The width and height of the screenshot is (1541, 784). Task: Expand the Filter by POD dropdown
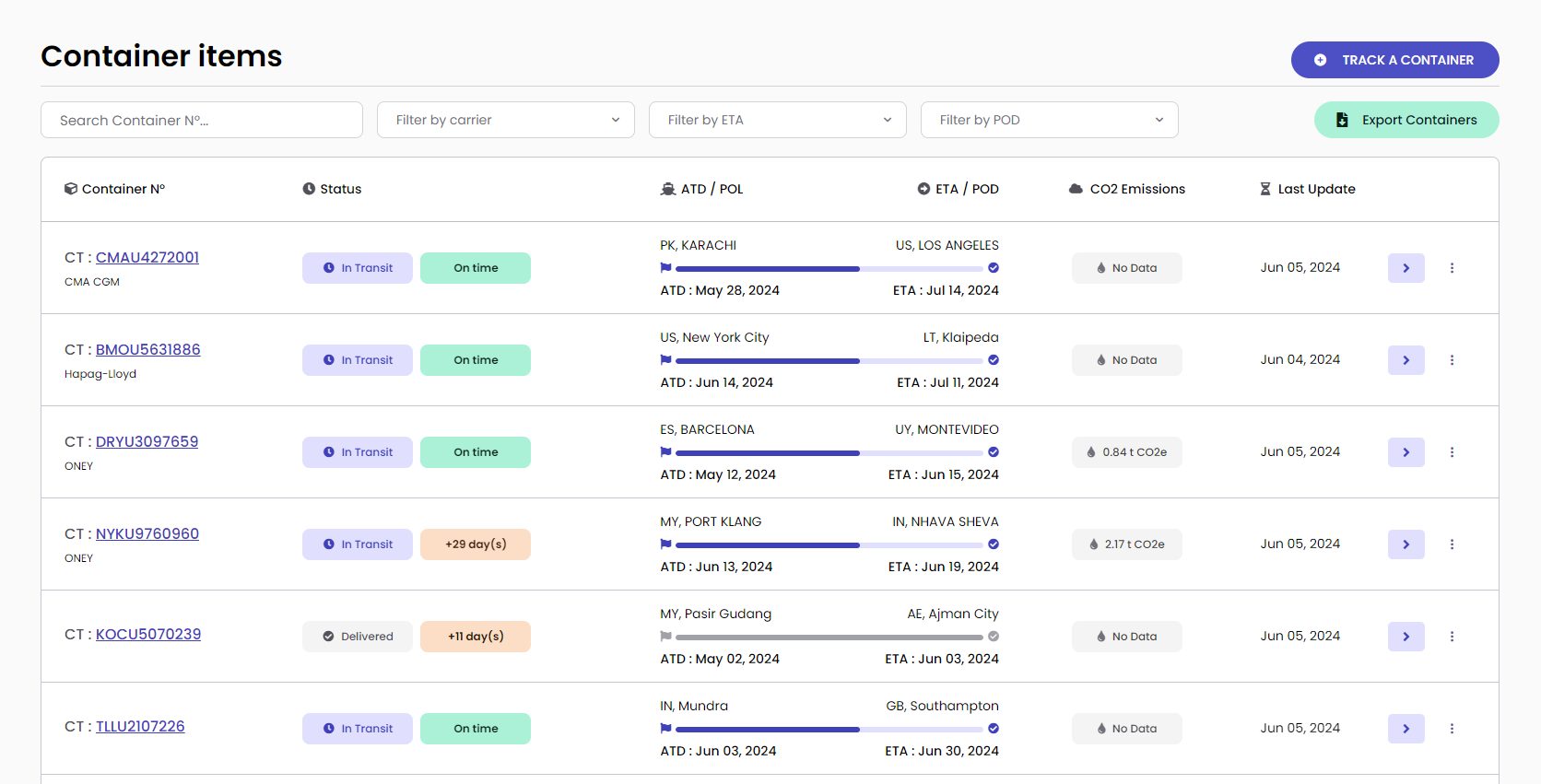[1049, 120]
